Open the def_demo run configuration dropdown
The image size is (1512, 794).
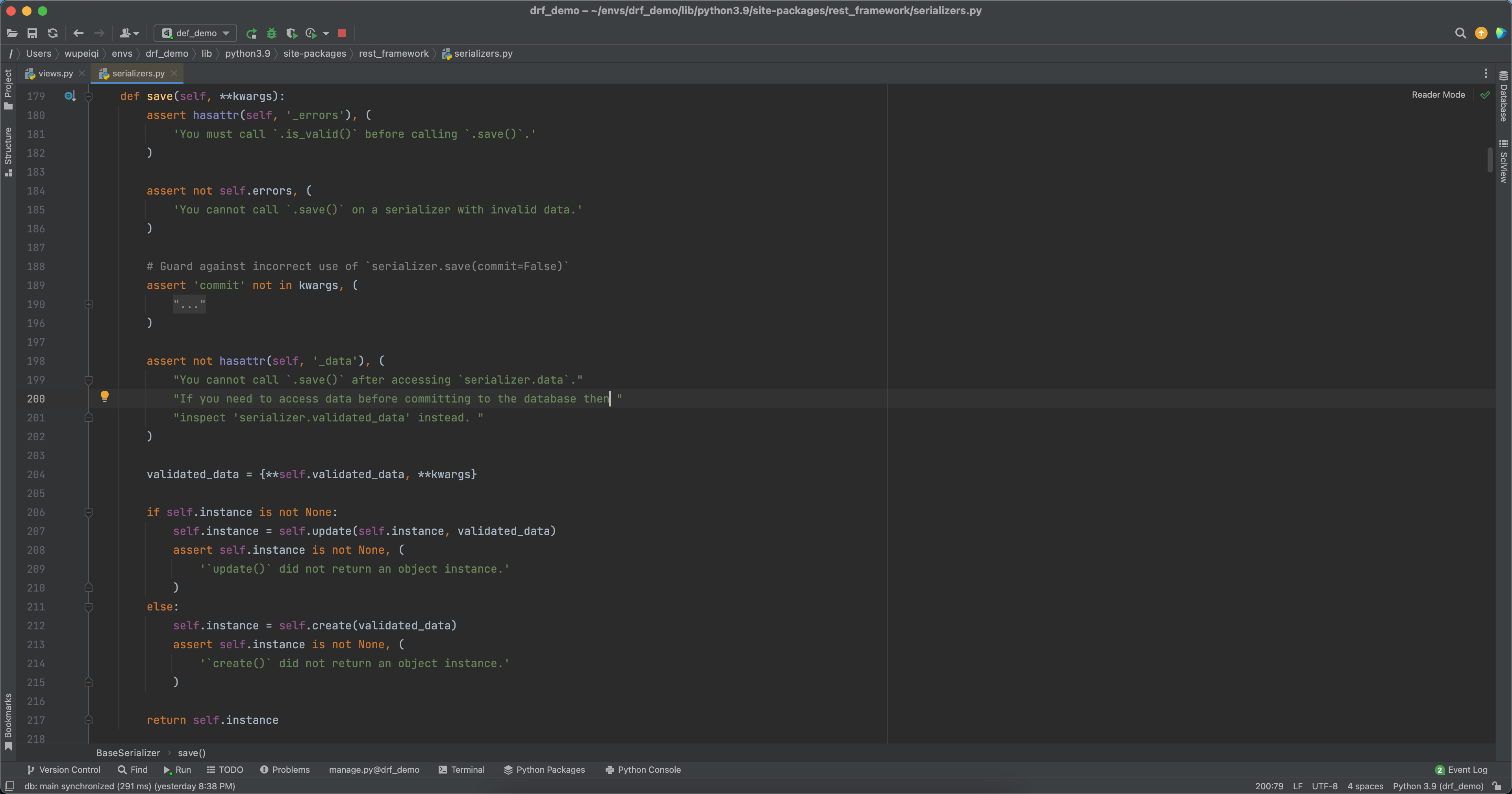[195, 33]
